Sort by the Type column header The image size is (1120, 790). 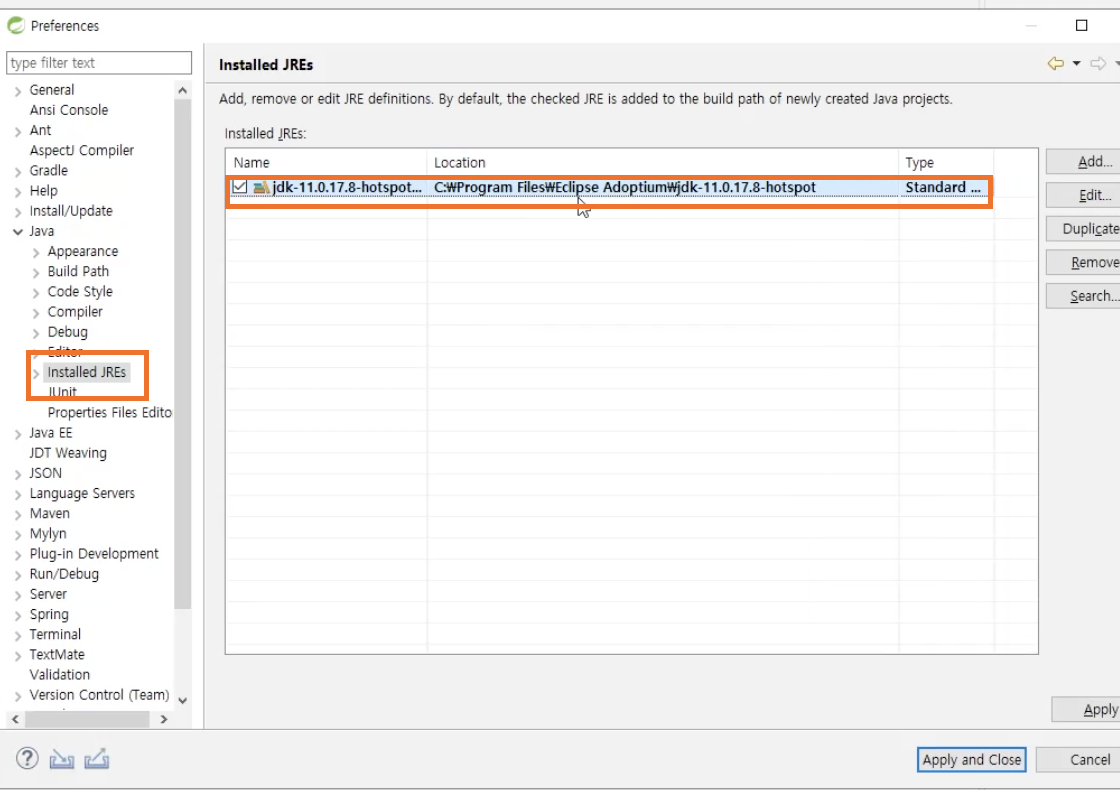point(946,162)
